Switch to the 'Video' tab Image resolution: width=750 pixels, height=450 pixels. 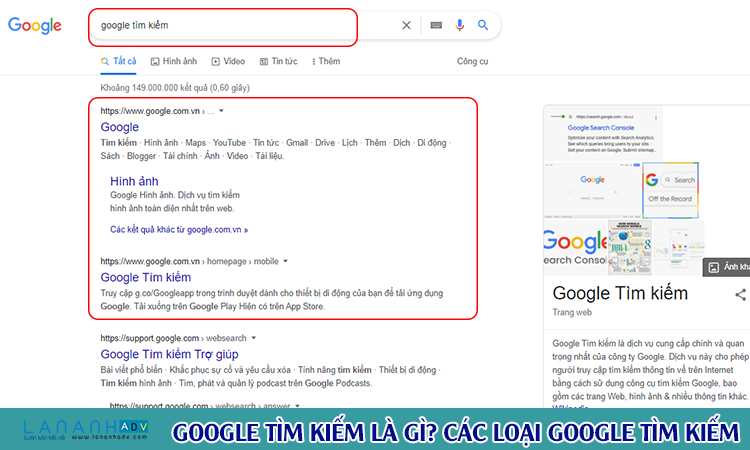(x=228, y=61)
